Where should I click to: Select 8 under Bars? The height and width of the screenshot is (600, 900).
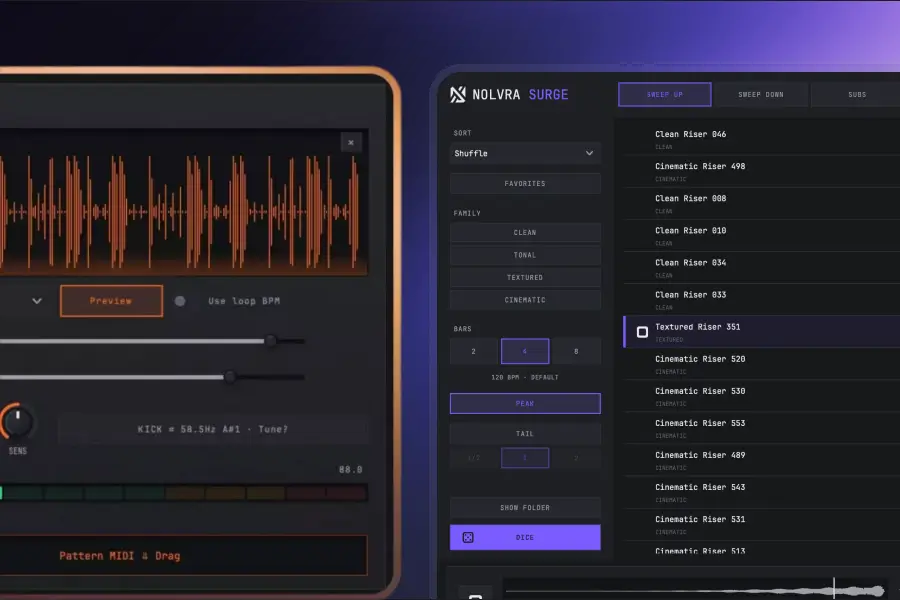click(576, 351)
